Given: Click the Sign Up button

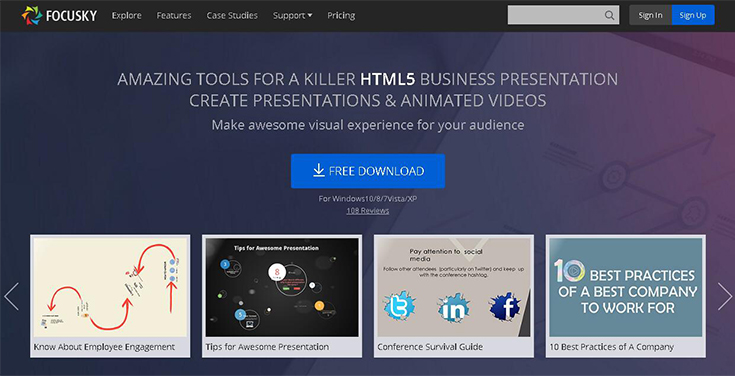Looking at the screenshot, I should pyautogui.click(x=693, y=15).
